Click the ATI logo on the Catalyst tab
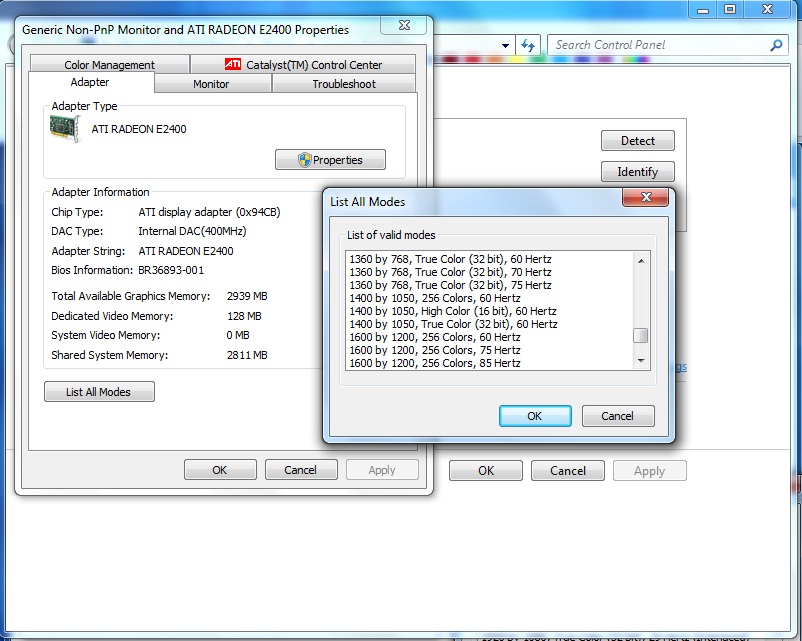Image resolution: width=802 pixels, height=641 pixels. (x=233, y=64)
